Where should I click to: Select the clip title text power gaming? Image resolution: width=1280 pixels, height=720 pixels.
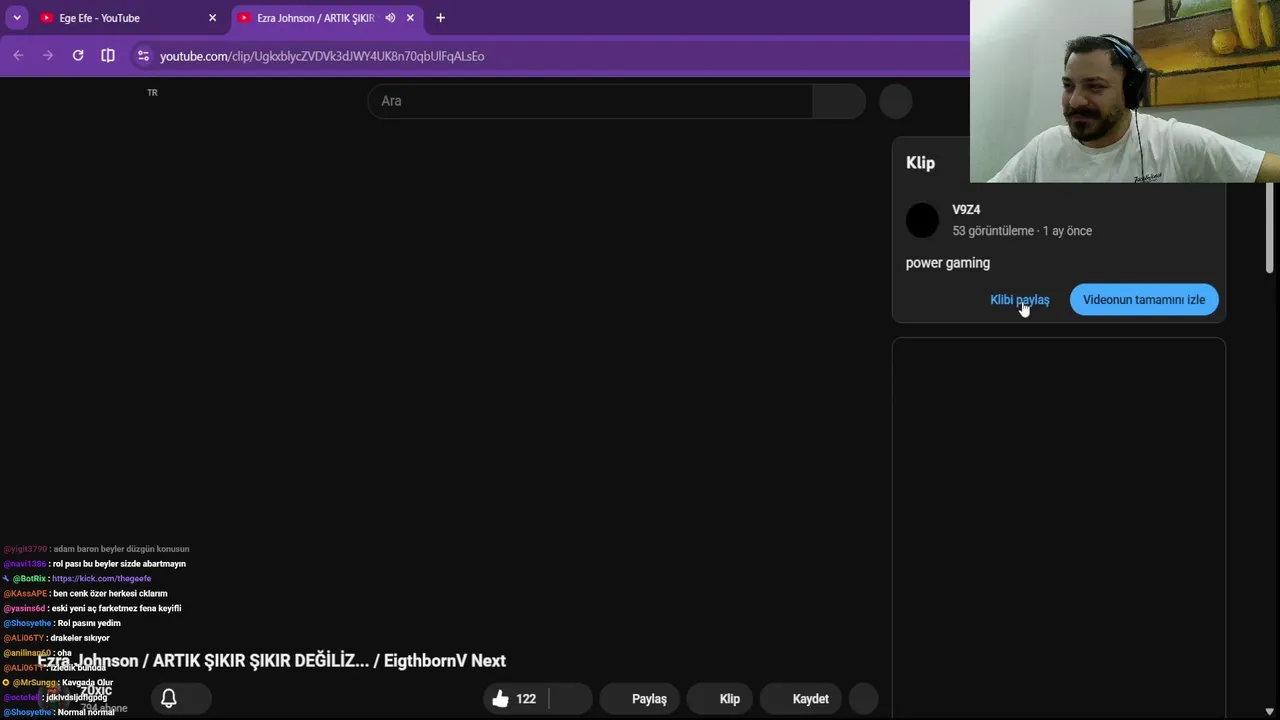click(x=948, y=263)
